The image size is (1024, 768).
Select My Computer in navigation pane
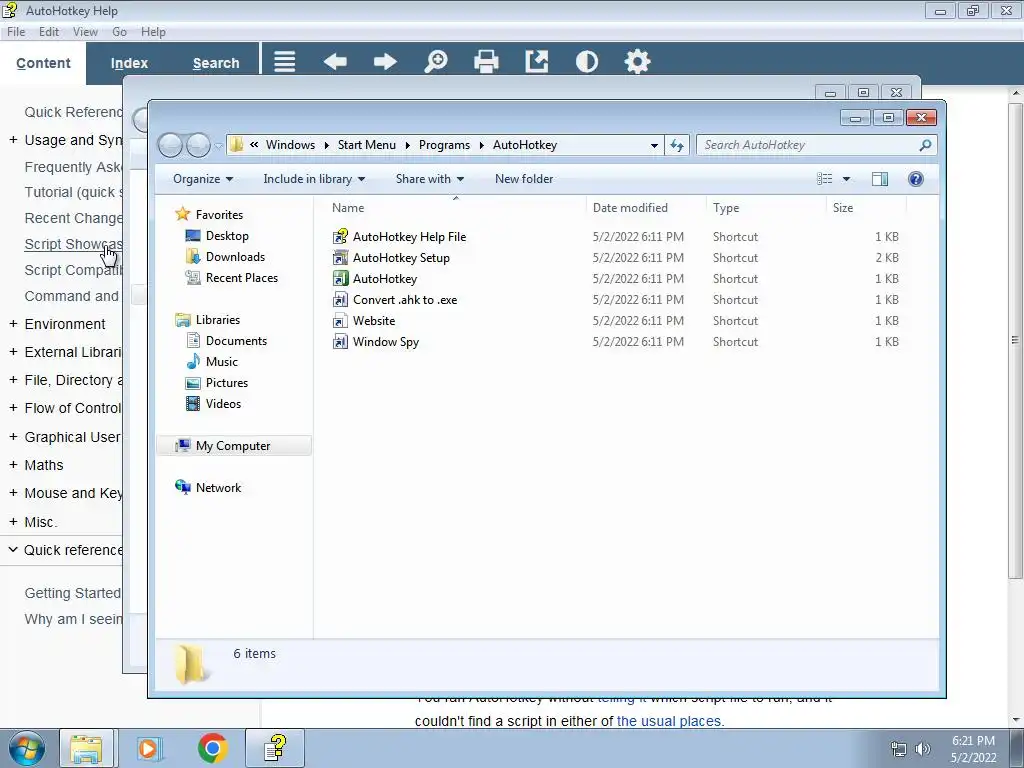pyautogui.click(x=234, y=446)
